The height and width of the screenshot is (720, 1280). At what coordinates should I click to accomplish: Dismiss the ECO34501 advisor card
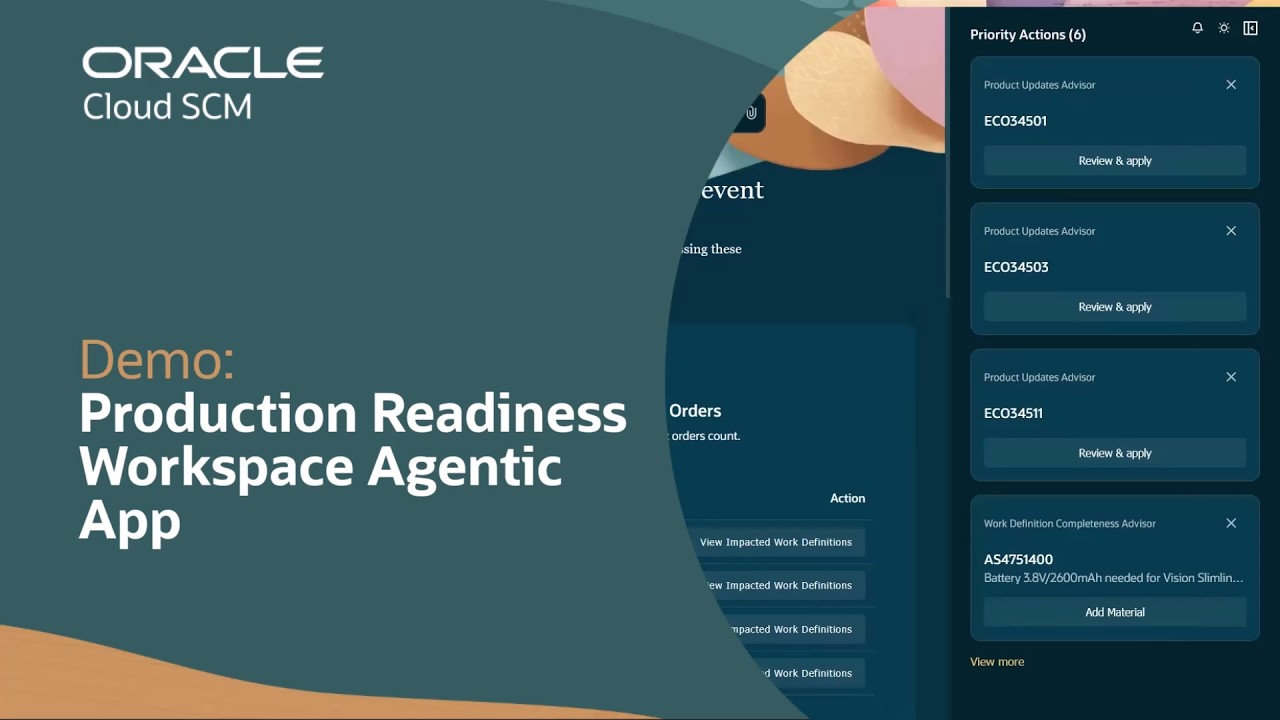point(1231,85)
